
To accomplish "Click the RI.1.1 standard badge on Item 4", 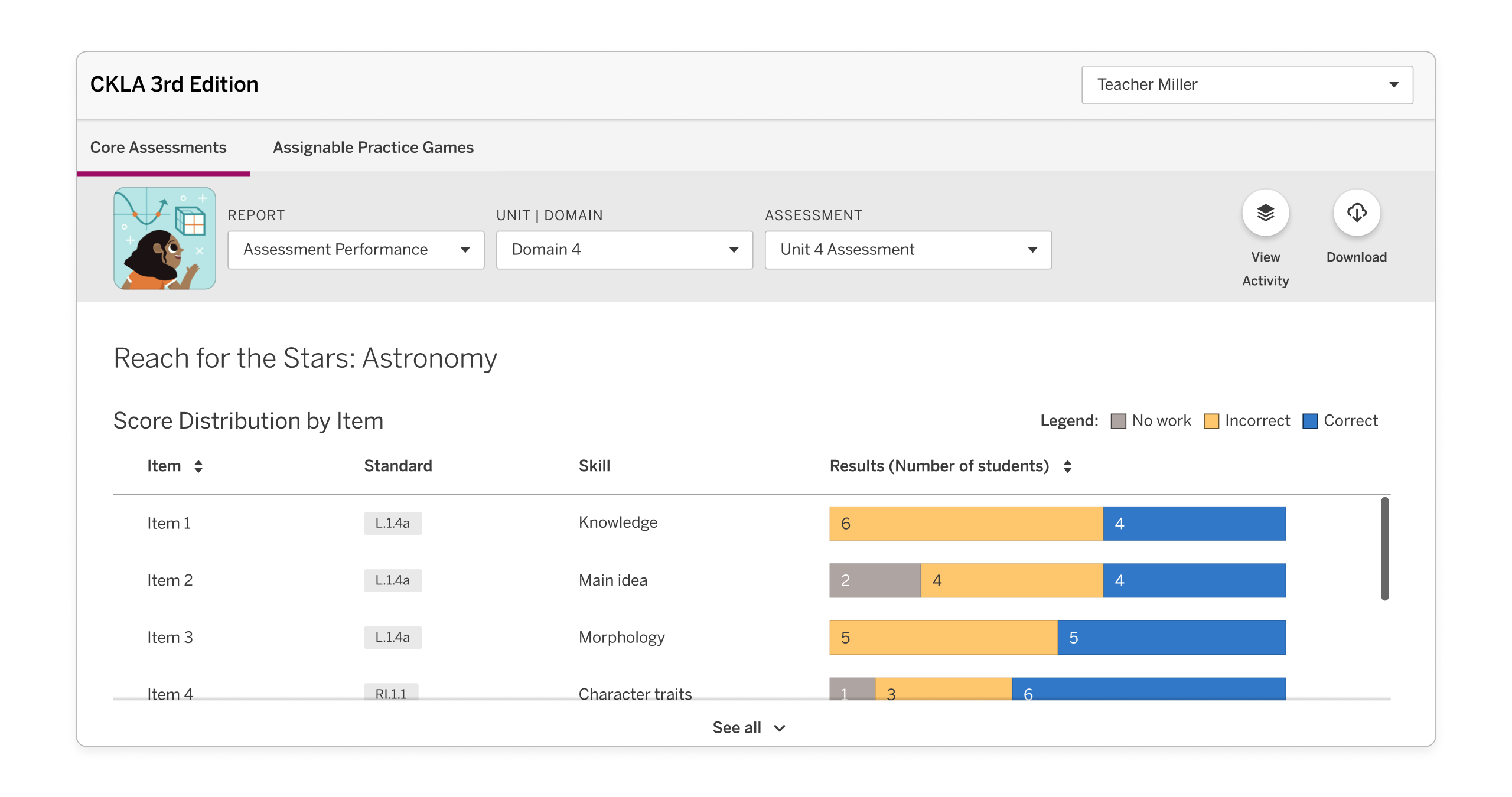I will coord(392,694).
